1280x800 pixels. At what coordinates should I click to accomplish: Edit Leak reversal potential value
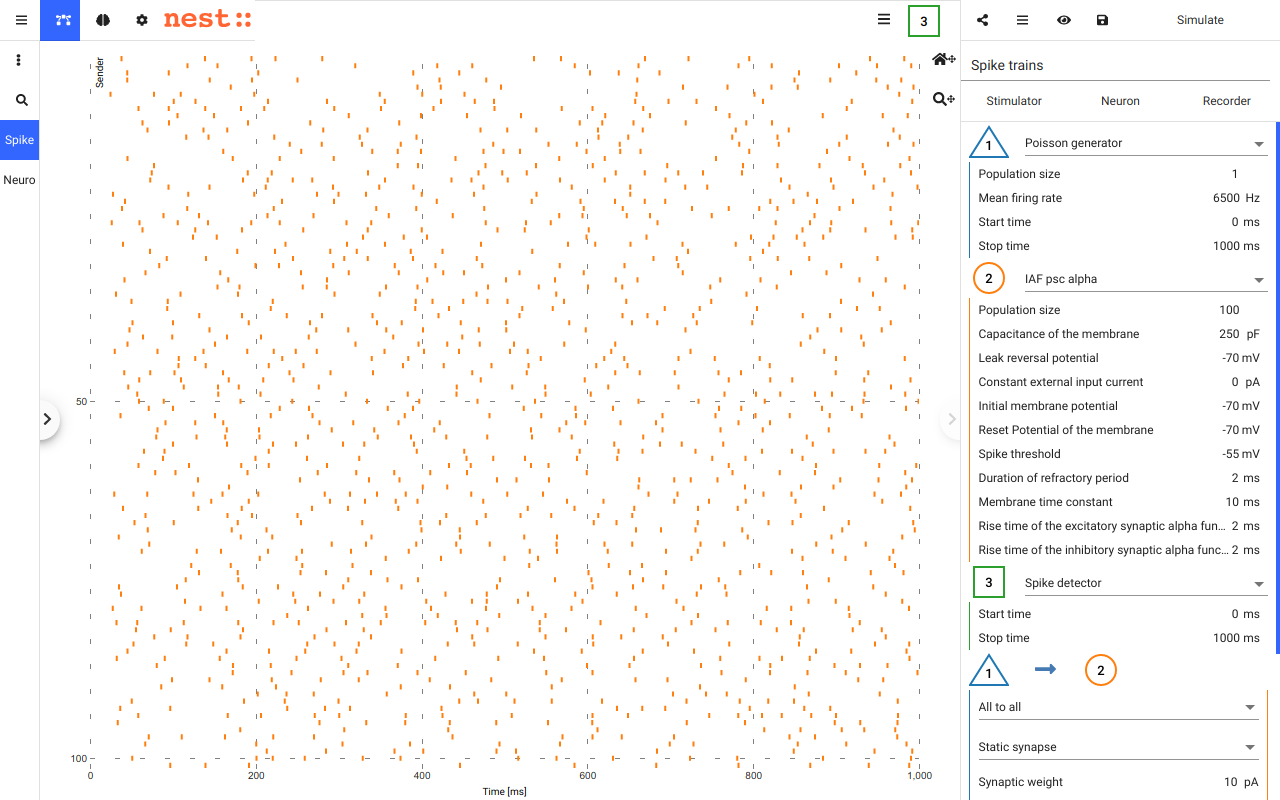pos(1230,358)
